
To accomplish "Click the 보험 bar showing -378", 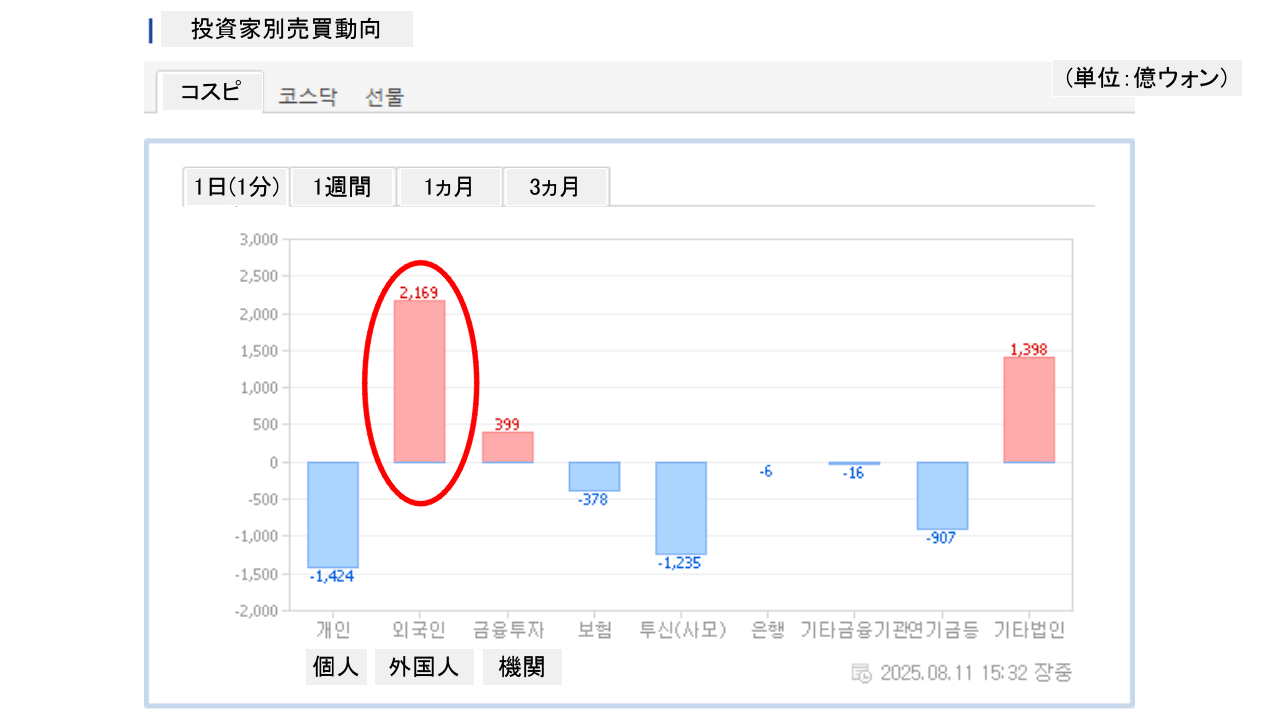I will click(594, 476).
